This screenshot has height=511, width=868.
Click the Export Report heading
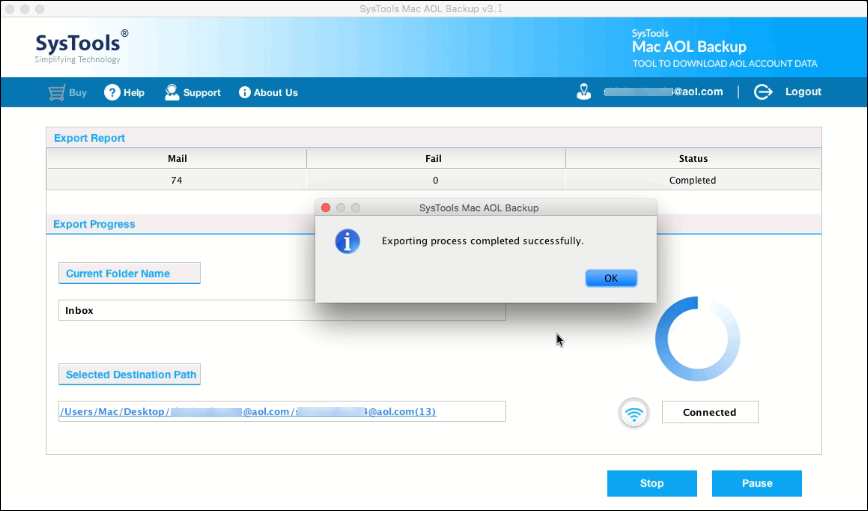click(89, 138)
